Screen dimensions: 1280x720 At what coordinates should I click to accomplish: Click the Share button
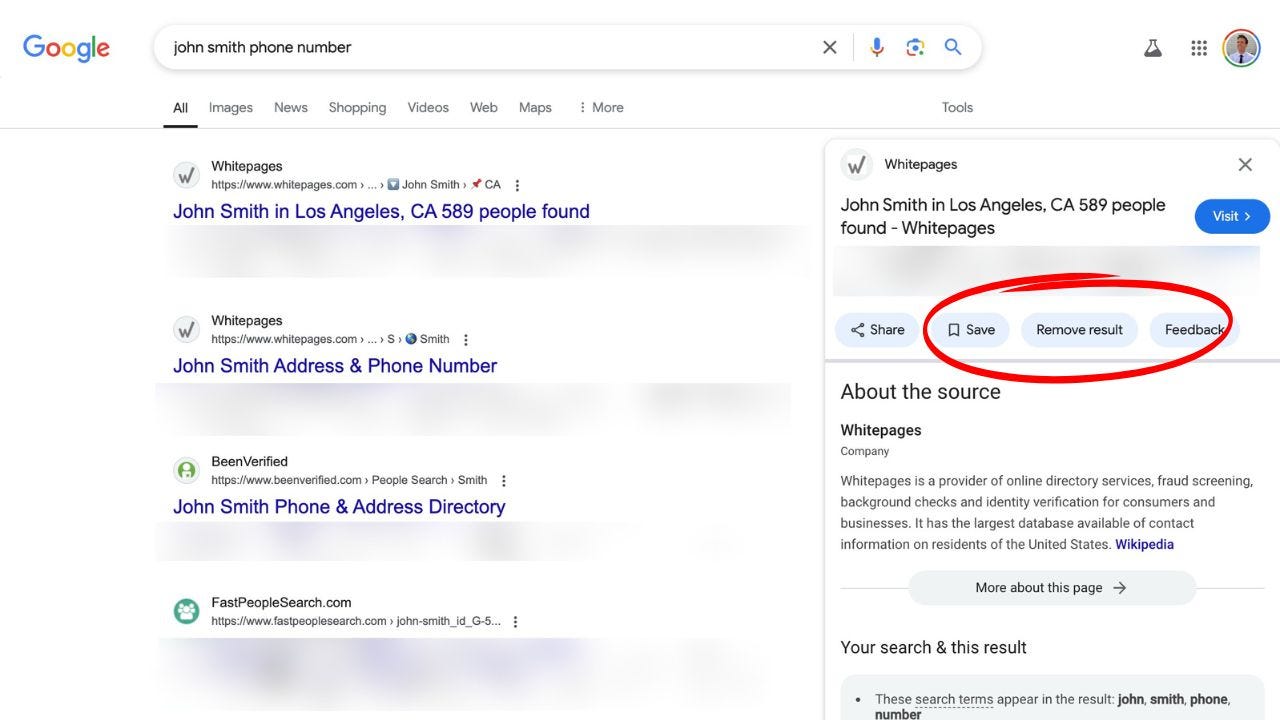[x=877, y=330]
